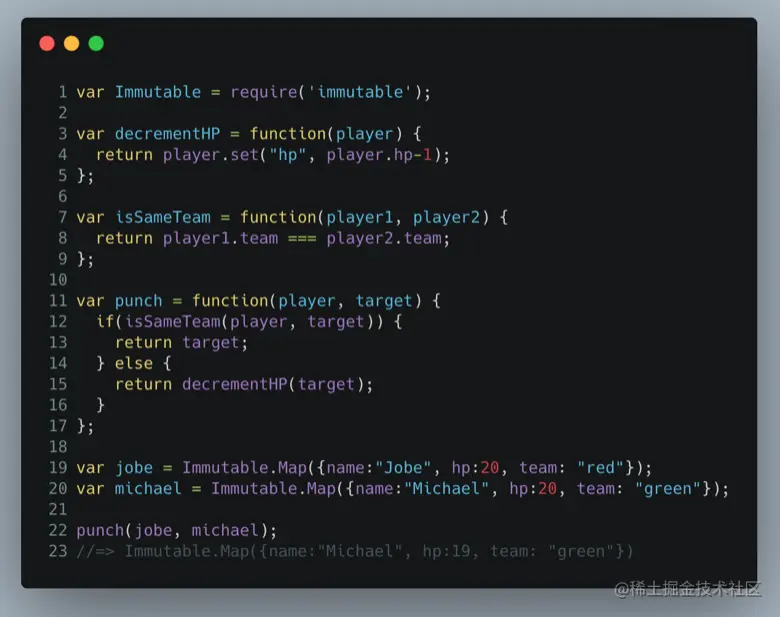Click 'require' on line 1
Viewport: 780px width, 617px height.
(264, 92)
